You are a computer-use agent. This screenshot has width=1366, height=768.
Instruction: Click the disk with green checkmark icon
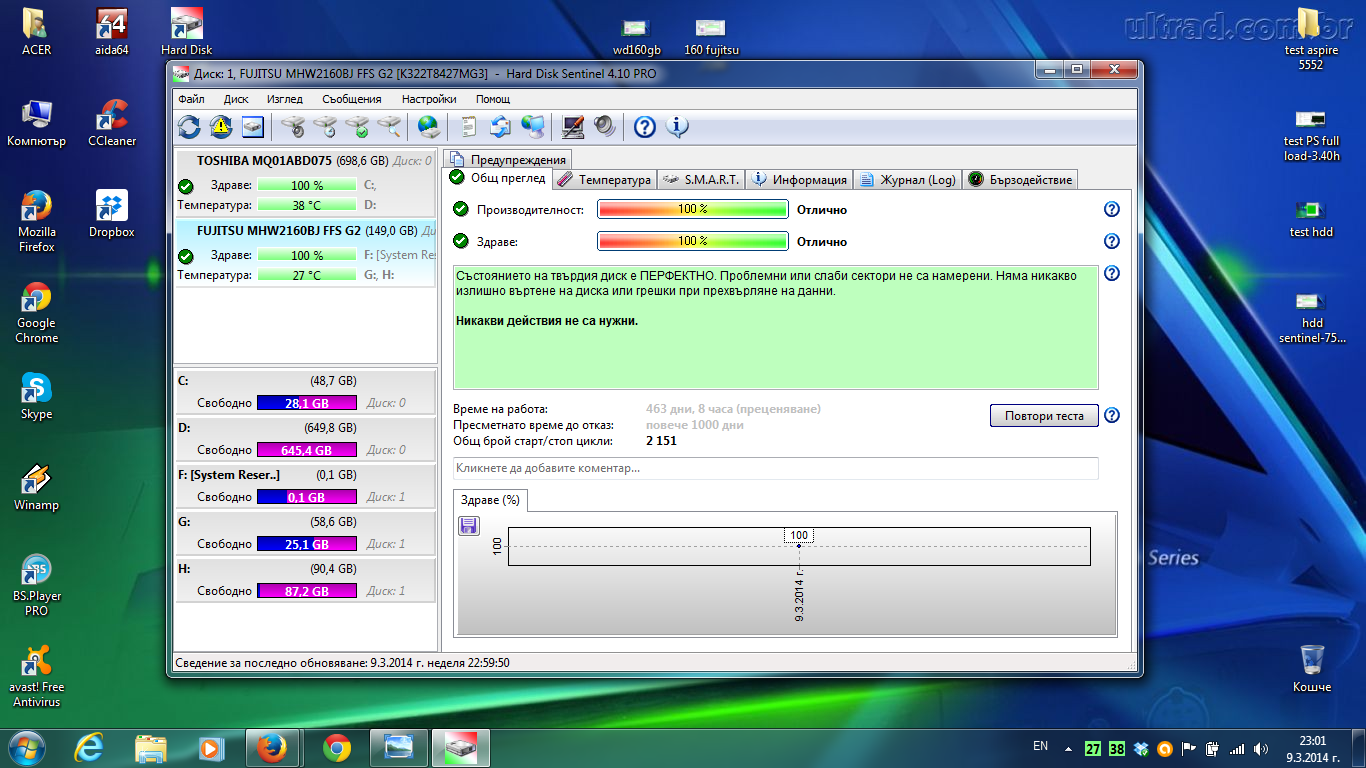357,126
